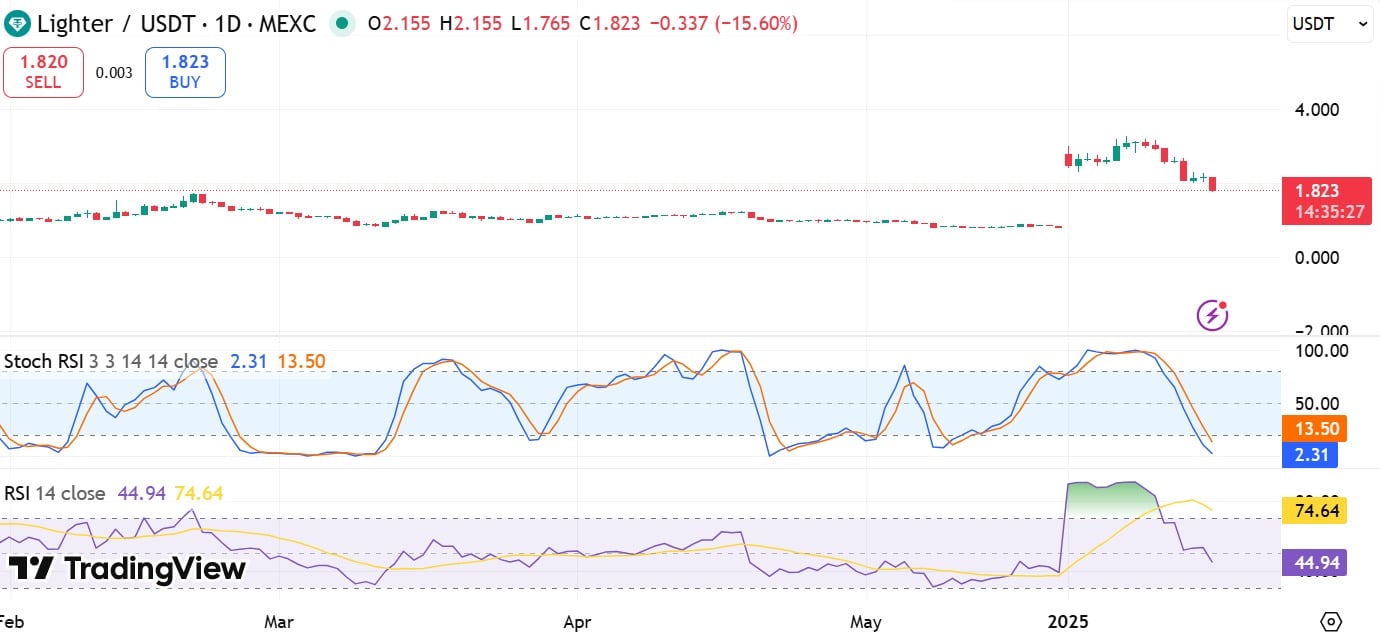Screen dimensions: 1380x641
Task: Open the quick trade lightning icon
Action: click(1212, 315)
